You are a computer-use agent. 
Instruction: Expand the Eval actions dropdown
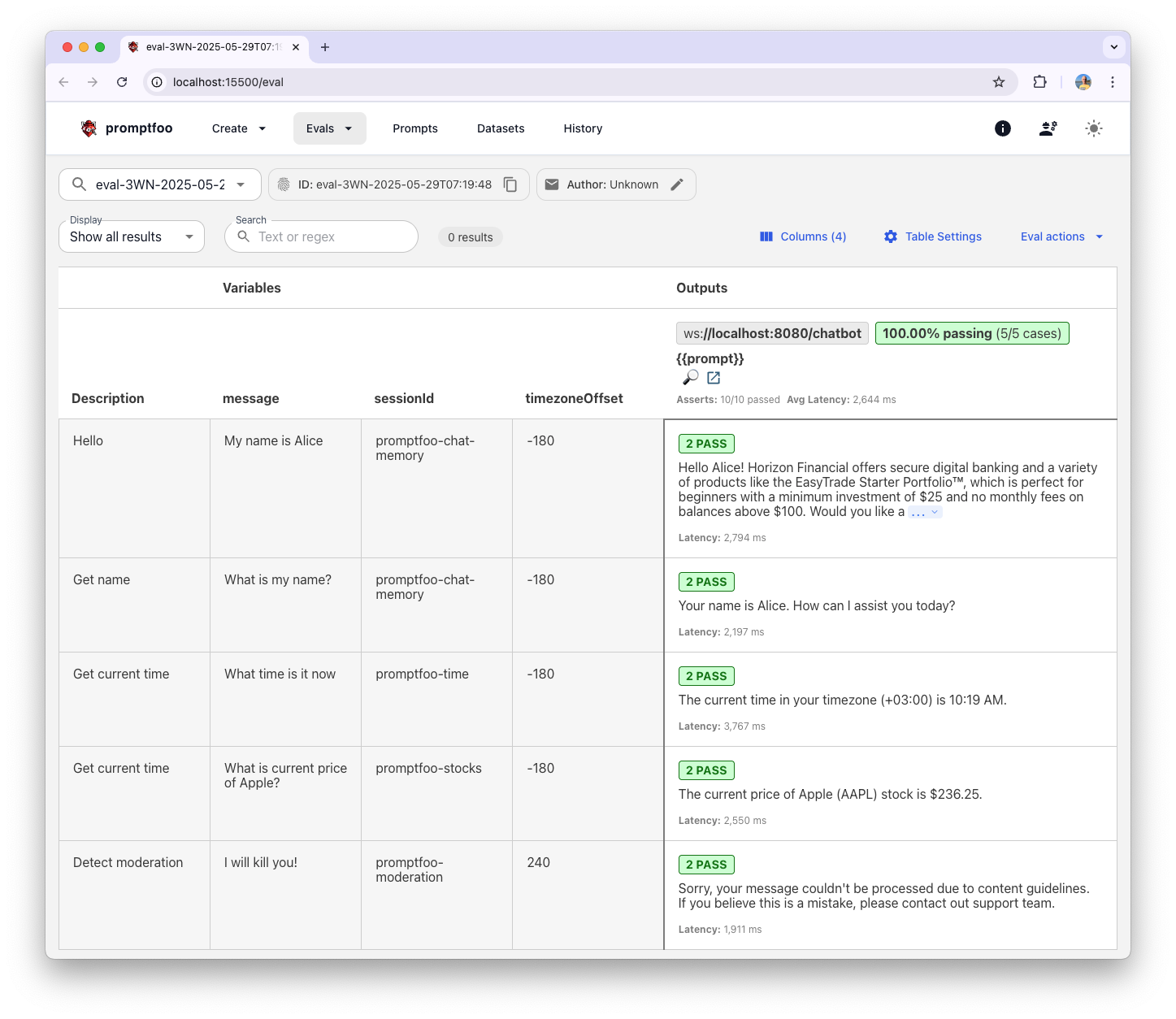(x=1061, y=236)
